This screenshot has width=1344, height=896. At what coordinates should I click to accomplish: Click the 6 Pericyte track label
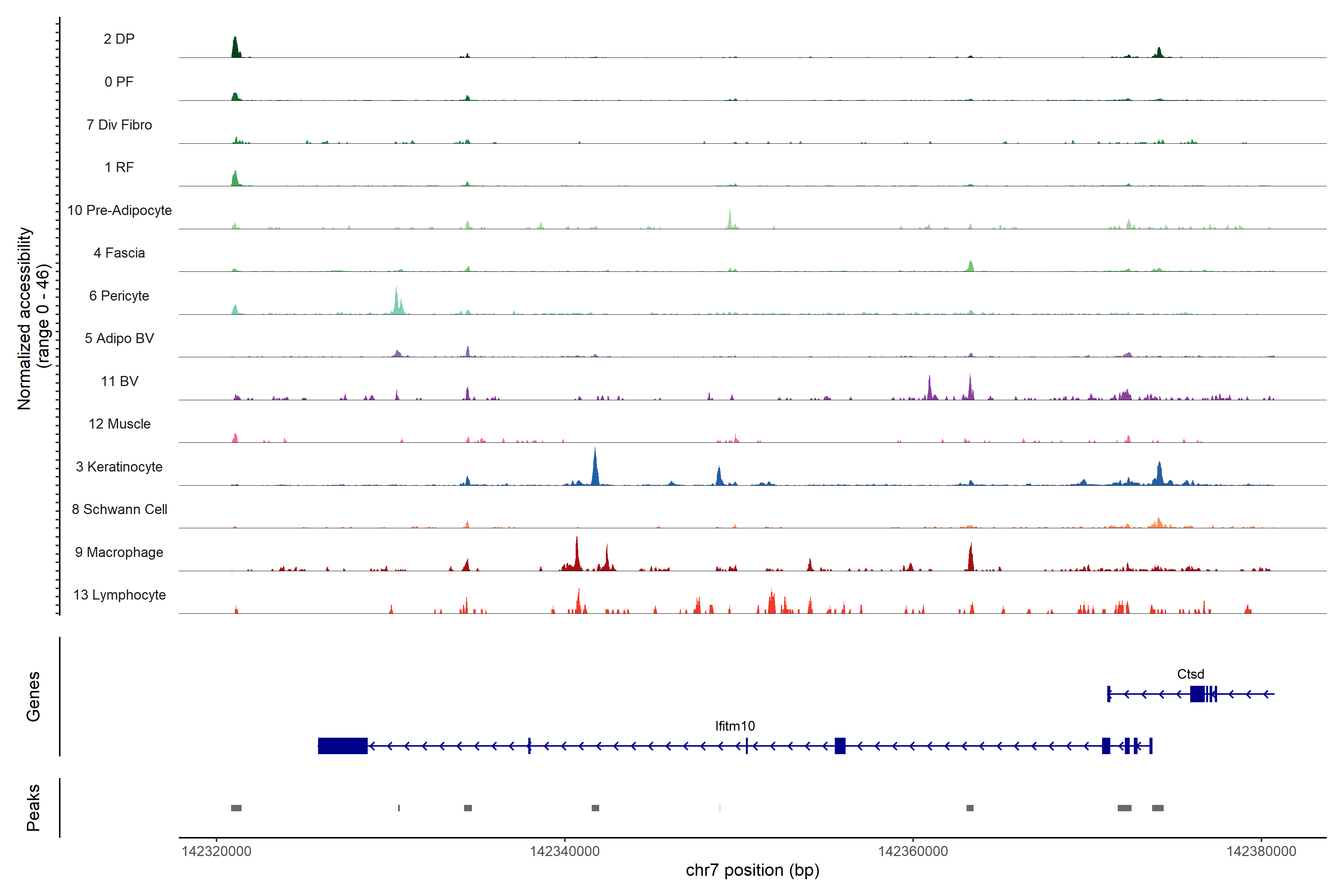pos(119,295)
